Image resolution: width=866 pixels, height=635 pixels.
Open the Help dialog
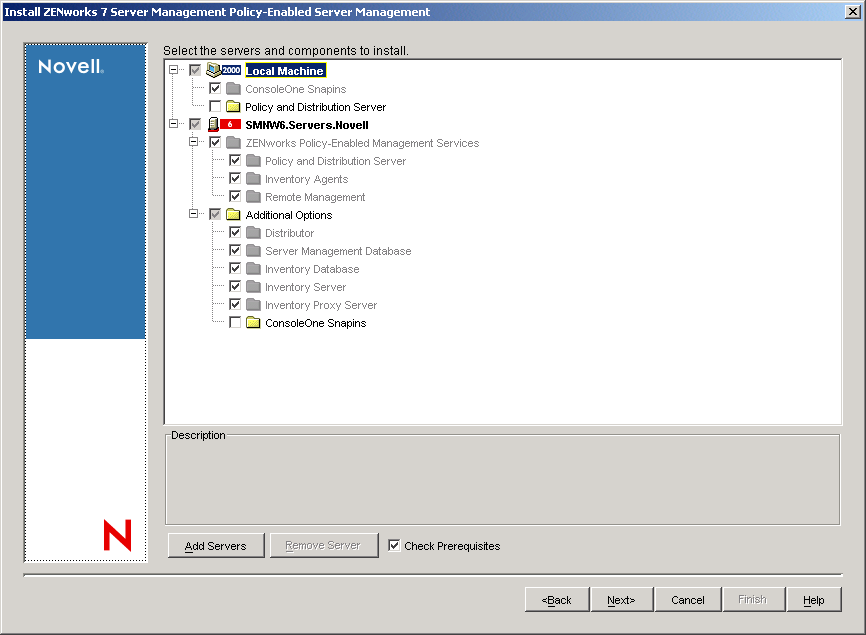click(813, 599)
